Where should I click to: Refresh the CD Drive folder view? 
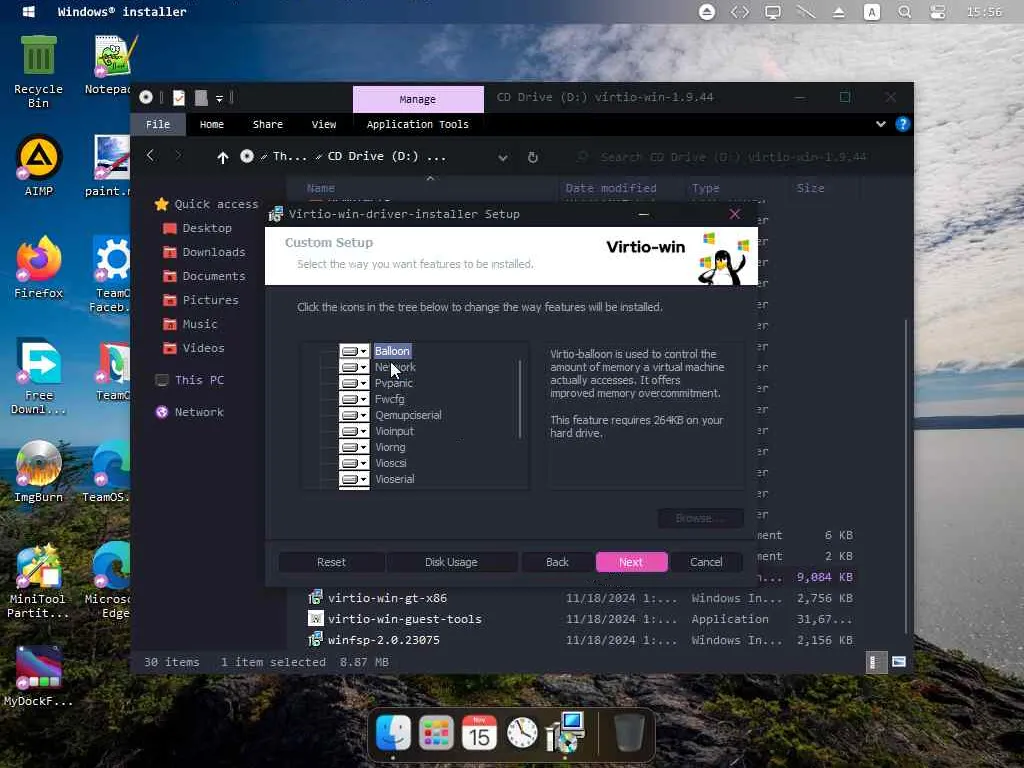[533, 157]
